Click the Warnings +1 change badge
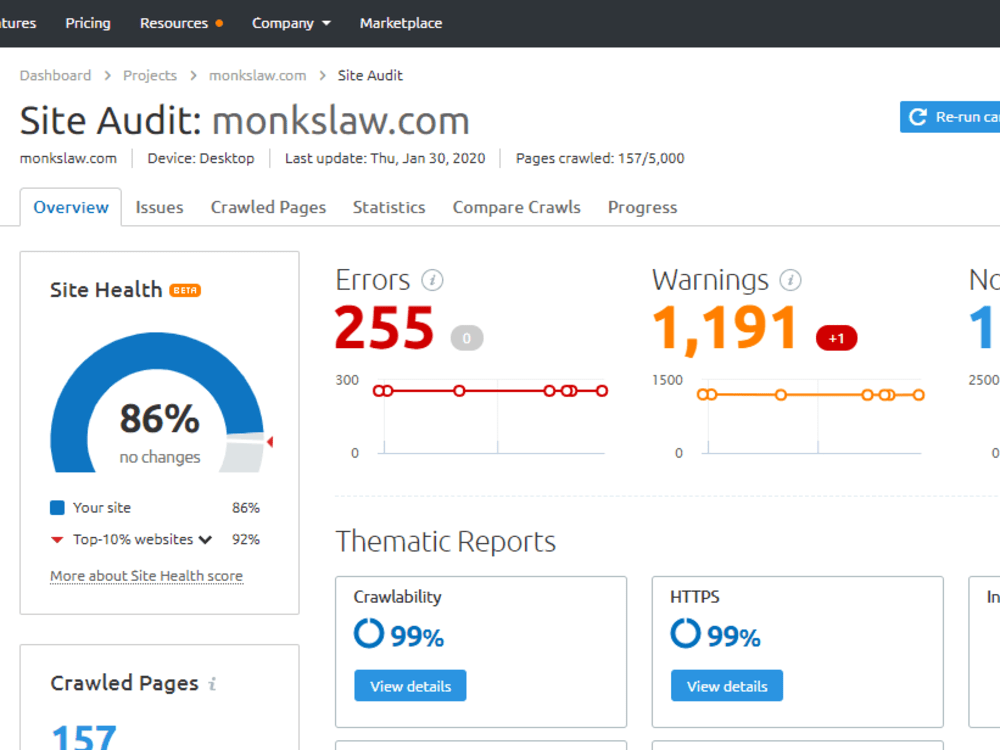The height and width of the screenshot is (750, 1000). pos(836,338)
